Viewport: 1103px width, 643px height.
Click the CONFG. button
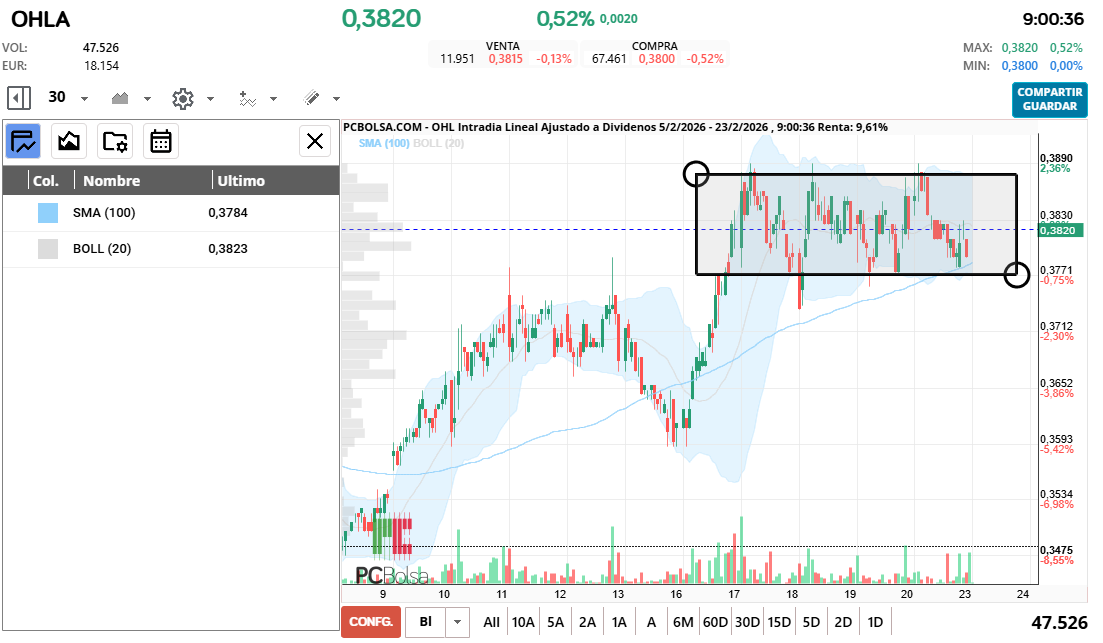click(x=371, y=622)
